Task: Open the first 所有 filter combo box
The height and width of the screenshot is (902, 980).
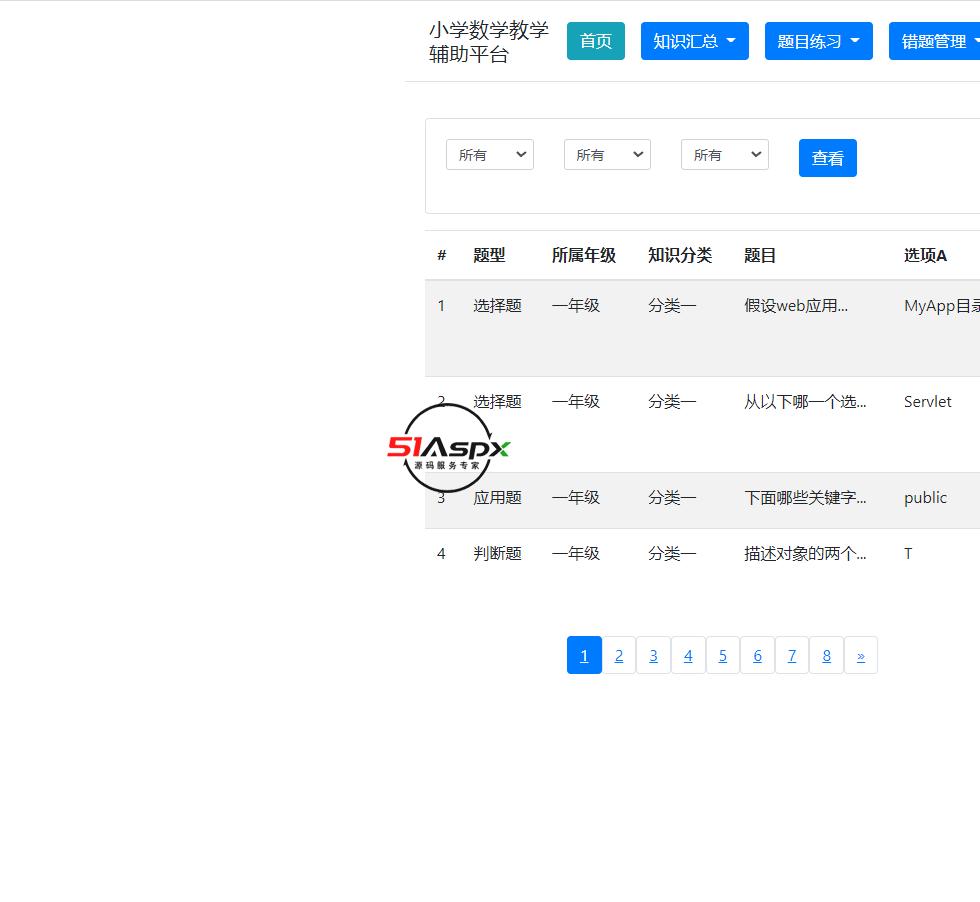Action: [x=489, y=154]
